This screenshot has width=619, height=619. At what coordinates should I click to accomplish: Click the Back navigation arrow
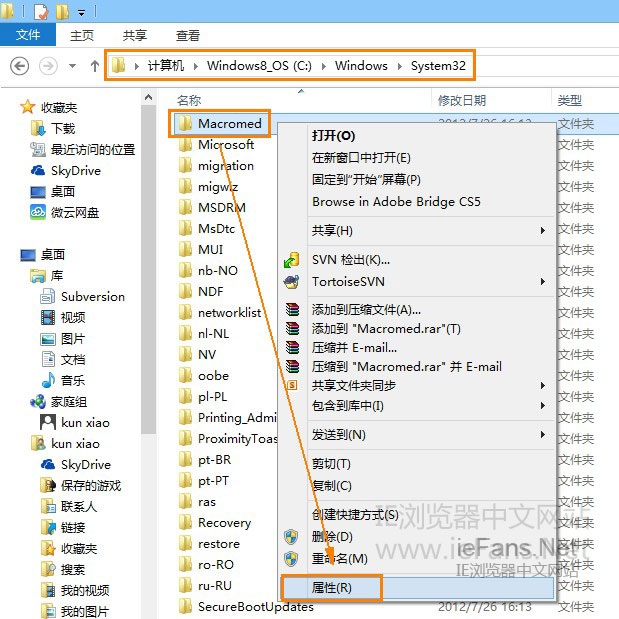coord(19,66)
